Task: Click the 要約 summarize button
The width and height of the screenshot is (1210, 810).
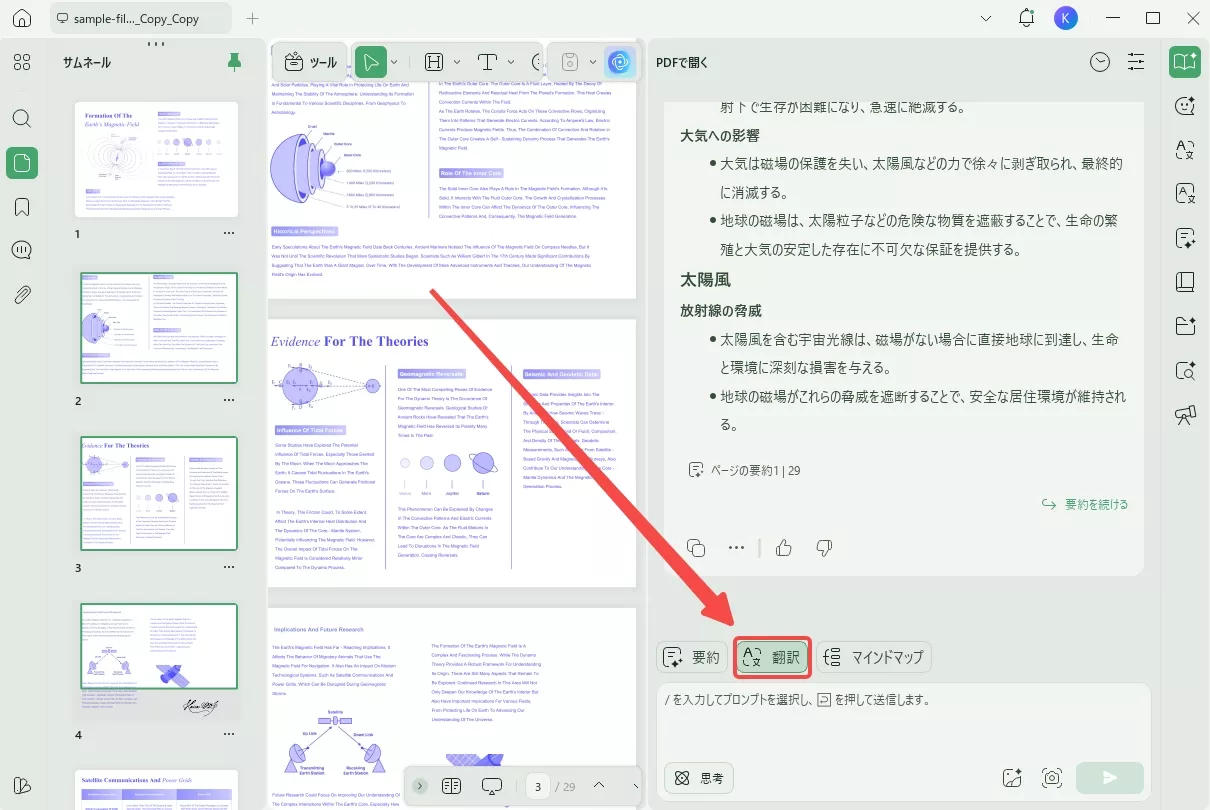Action: [x=692, y=657]
